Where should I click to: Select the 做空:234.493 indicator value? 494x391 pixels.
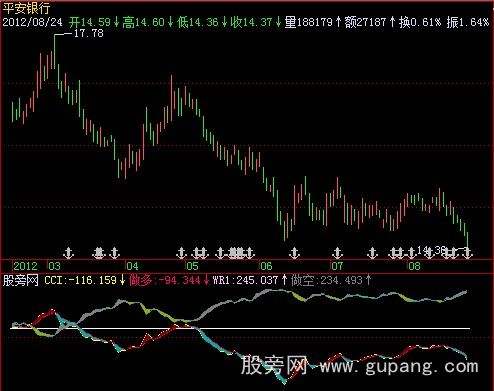(327, 280)
